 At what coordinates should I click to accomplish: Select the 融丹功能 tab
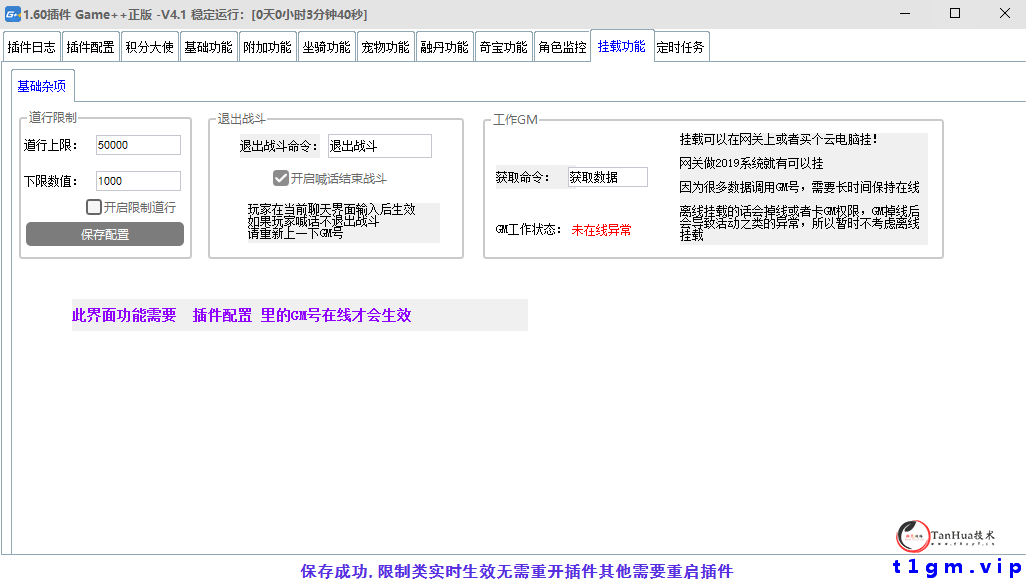click(x=444, y=45)
